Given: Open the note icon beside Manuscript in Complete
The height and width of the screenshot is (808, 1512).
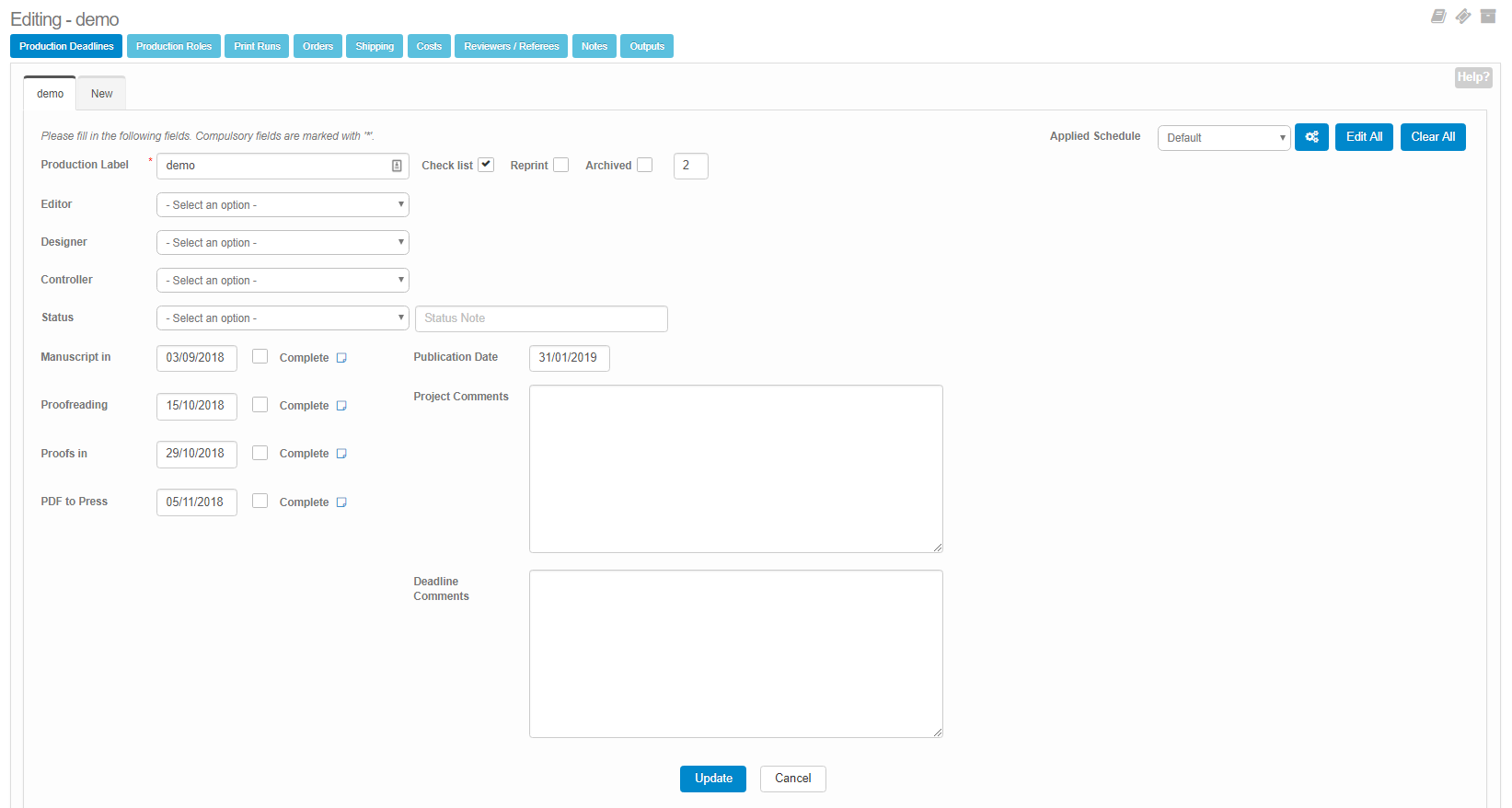Looking at the screenshot, I should [x=341, y=358].
